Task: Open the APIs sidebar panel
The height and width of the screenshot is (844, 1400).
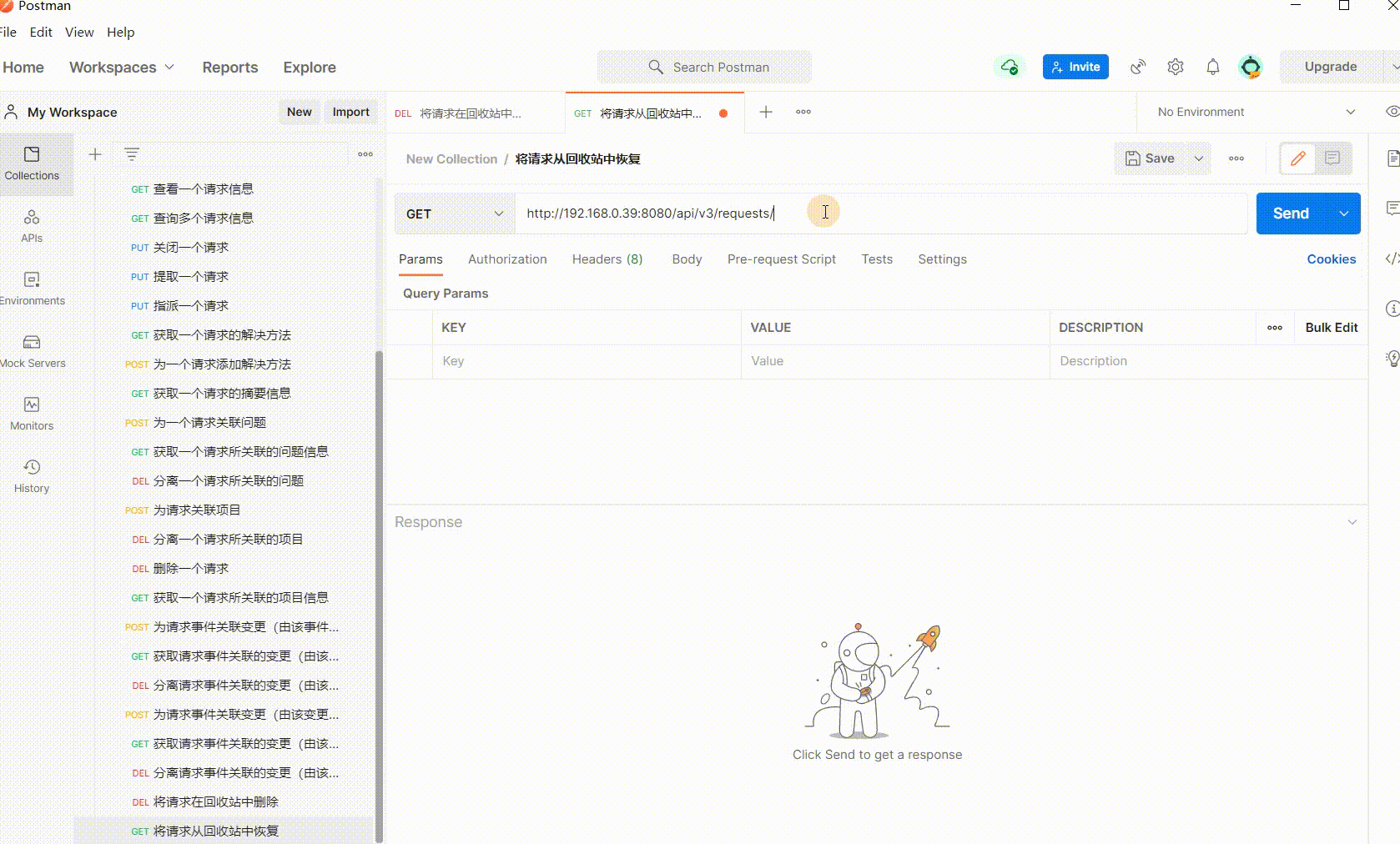Action: [x=32, y=226]
